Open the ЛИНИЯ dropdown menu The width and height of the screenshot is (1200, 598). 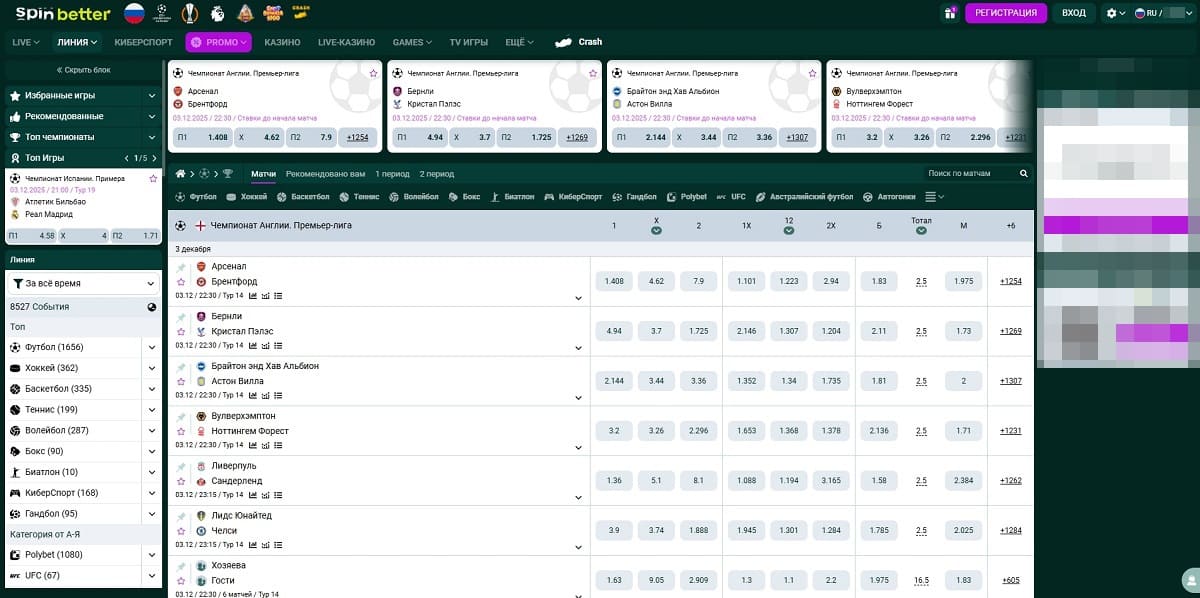click(78, 42)
